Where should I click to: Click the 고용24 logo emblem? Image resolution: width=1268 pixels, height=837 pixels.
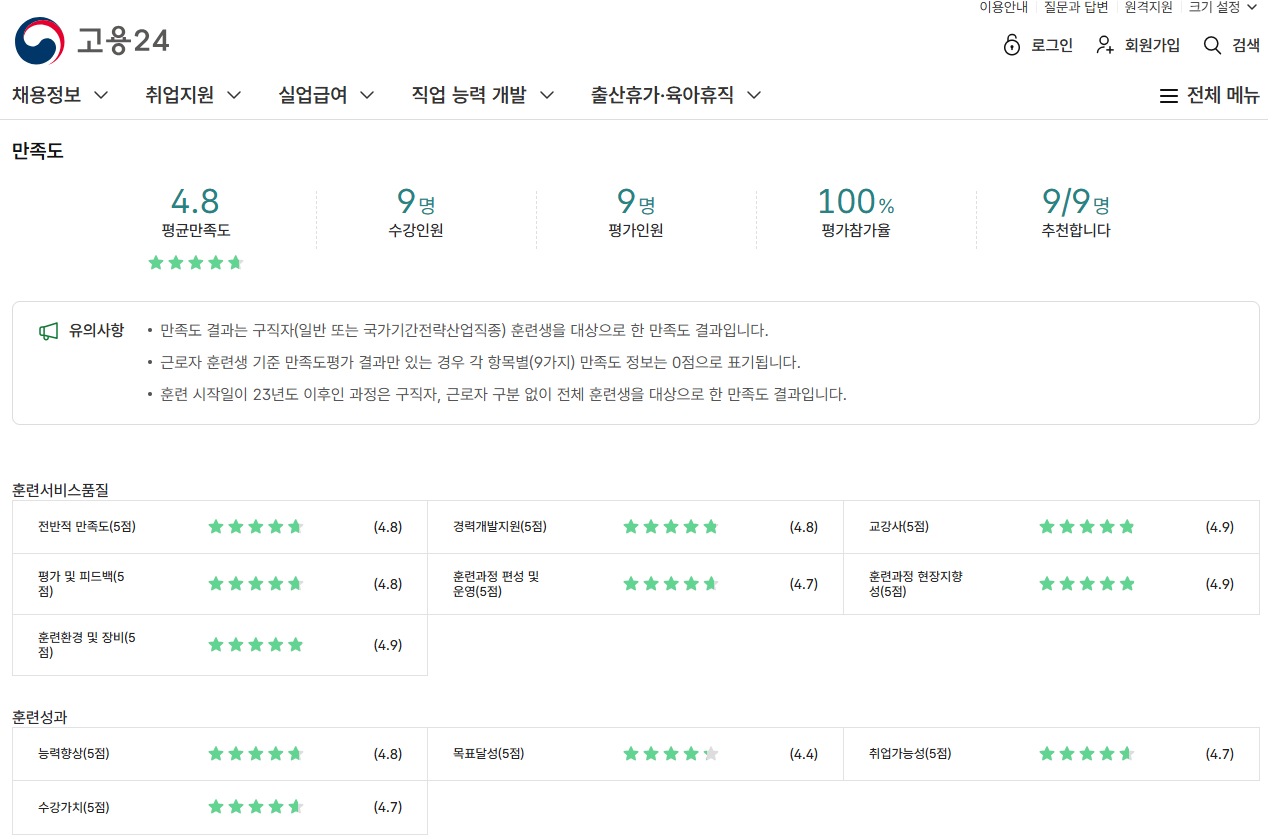[38, 41]
